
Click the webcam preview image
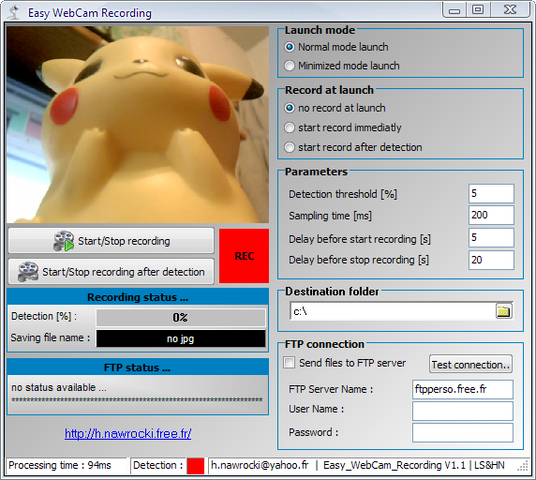pos(138,125)
